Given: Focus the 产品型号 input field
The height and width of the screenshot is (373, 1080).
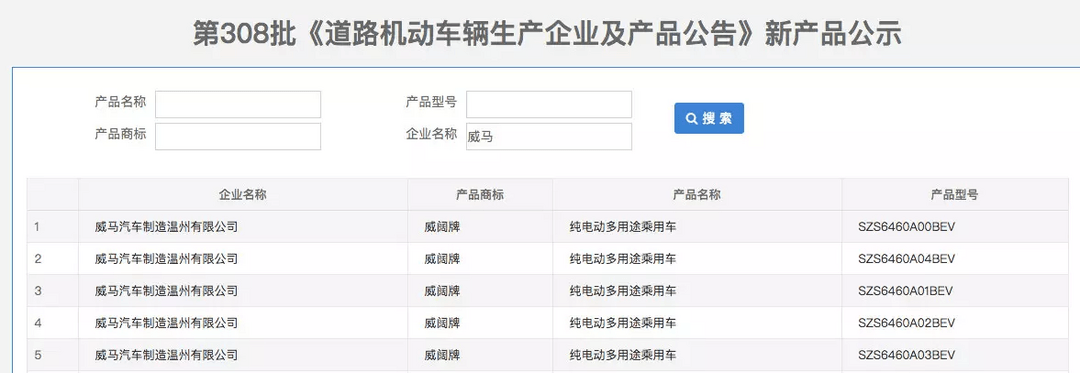Looking at the screenshot, I should point(549,105).
